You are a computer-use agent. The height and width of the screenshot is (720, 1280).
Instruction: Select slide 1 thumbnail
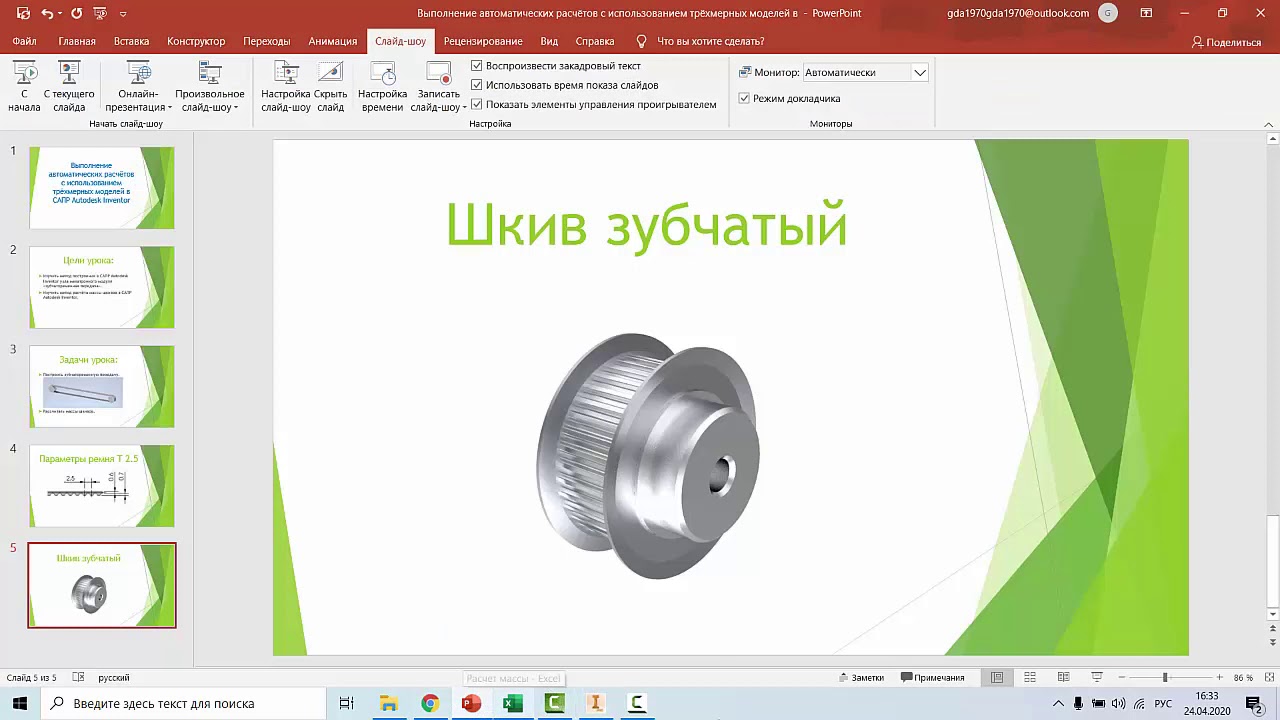point(102,188)
